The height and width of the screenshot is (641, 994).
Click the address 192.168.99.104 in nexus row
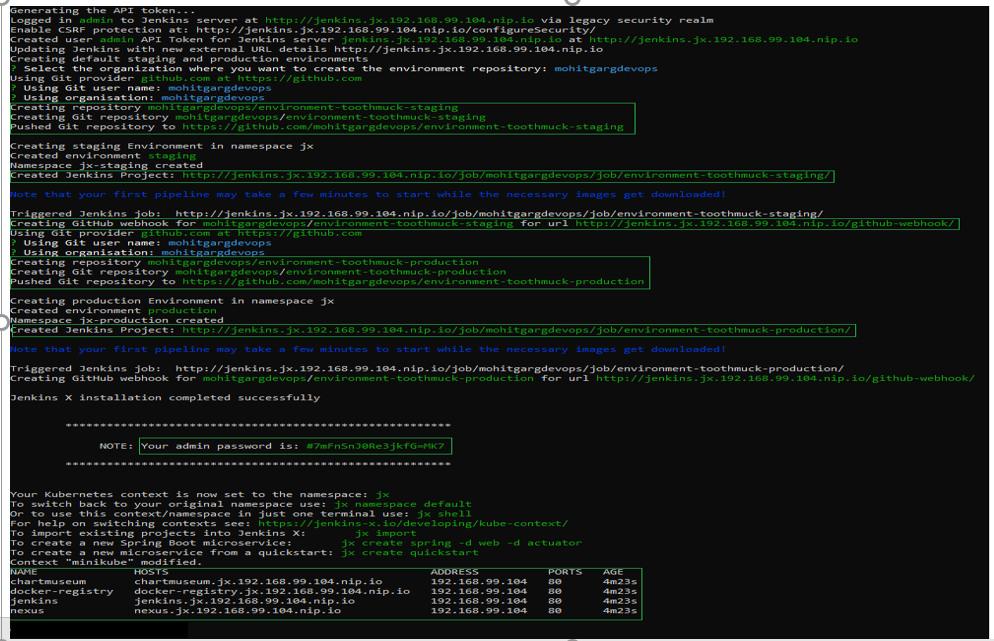click(x=479, y=611)
